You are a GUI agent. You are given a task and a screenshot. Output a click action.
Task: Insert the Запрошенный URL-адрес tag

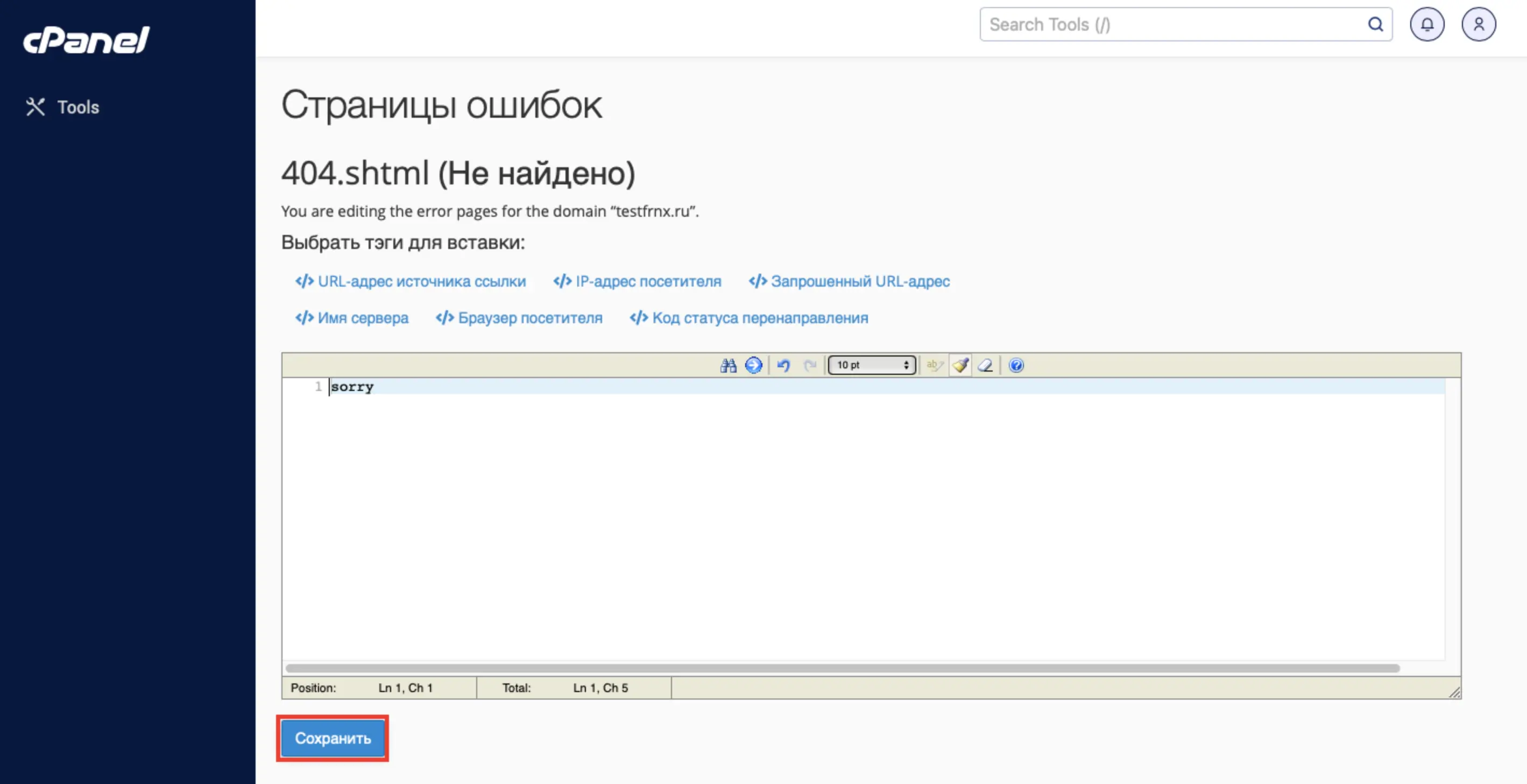(849, 281)
